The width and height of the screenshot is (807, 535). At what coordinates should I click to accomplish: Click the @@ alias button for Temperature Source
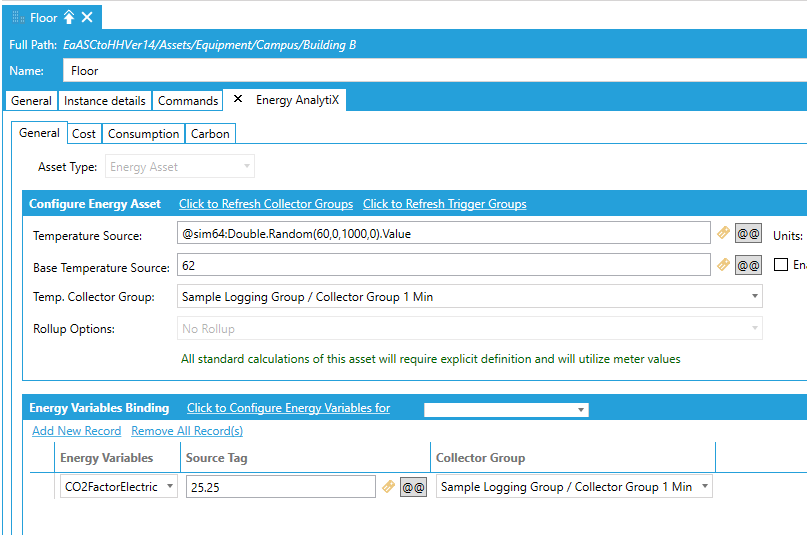click(x=748, y=234)
